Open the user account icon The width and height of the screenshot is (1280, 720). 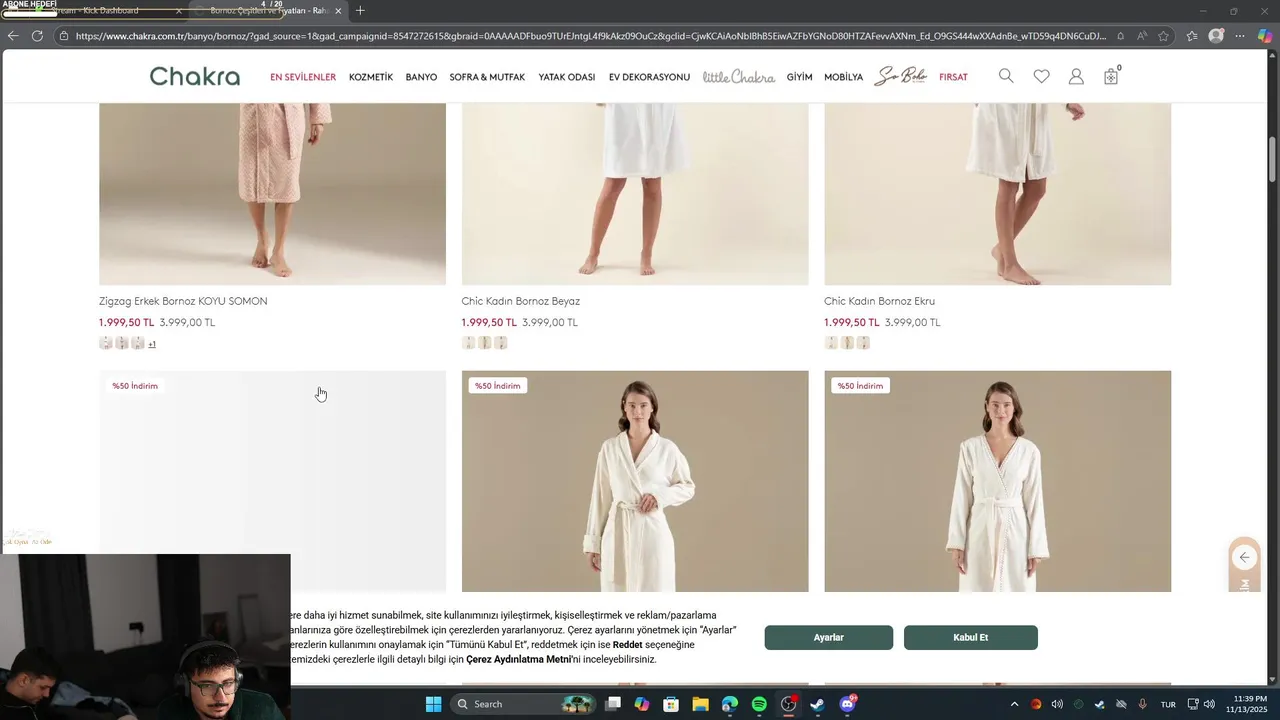pos(1076,76)
